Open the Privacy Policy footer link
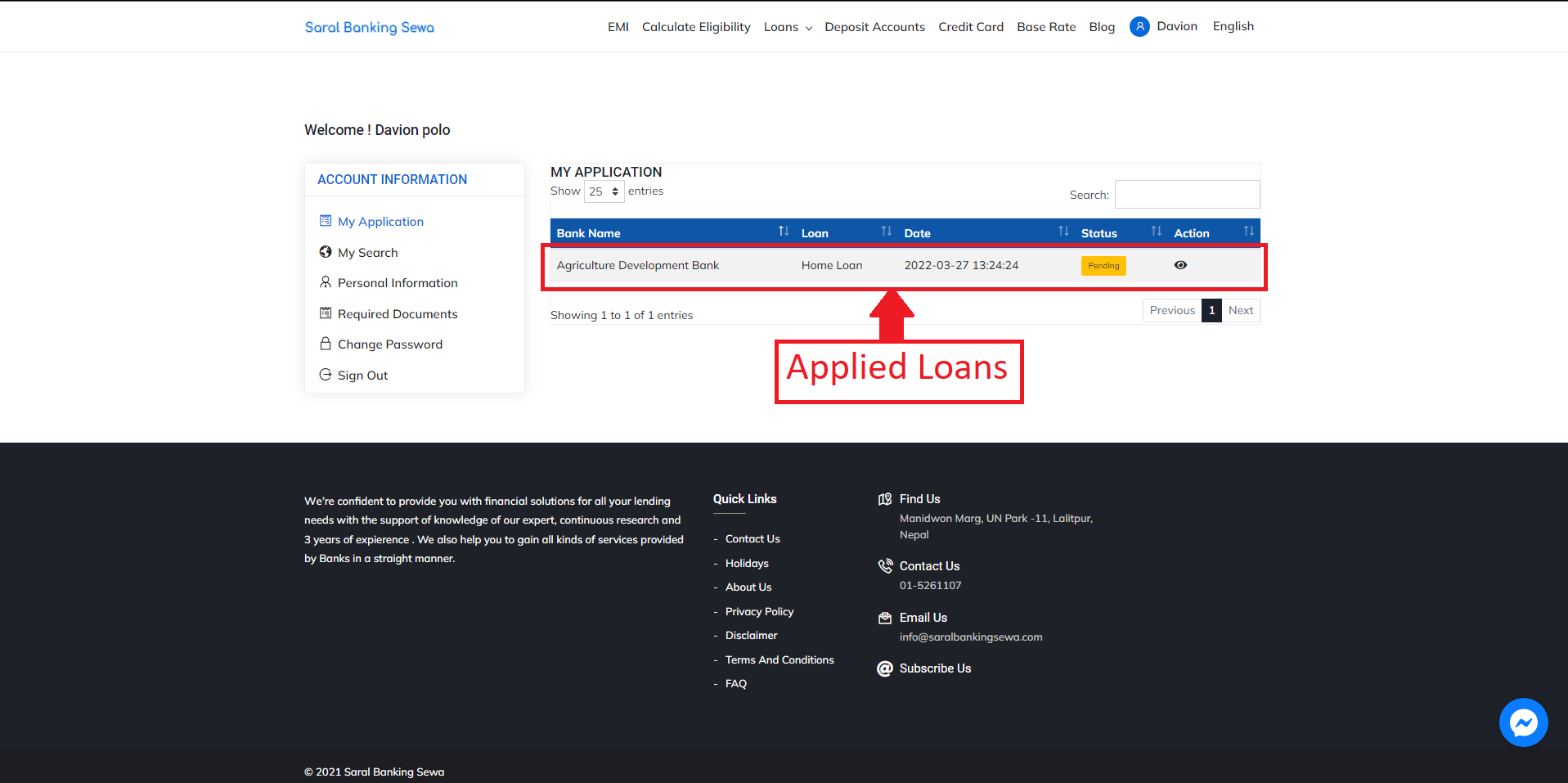The image size is (1568, 783). [x=759, y=611]
